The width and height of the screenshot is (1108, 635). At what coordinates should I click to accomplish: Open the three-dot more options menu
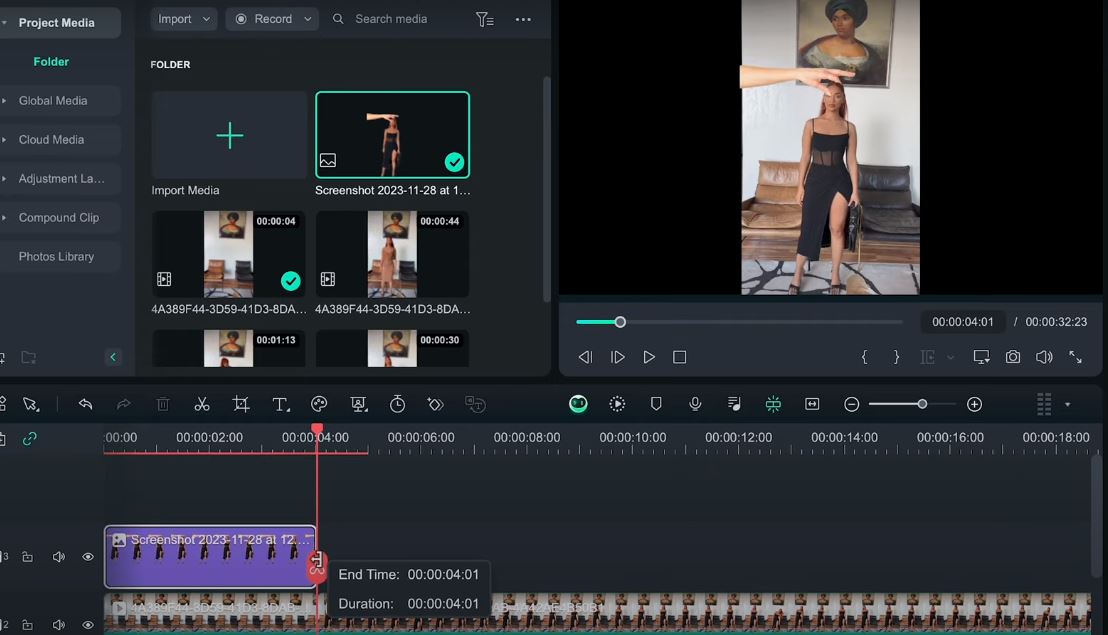523,19
